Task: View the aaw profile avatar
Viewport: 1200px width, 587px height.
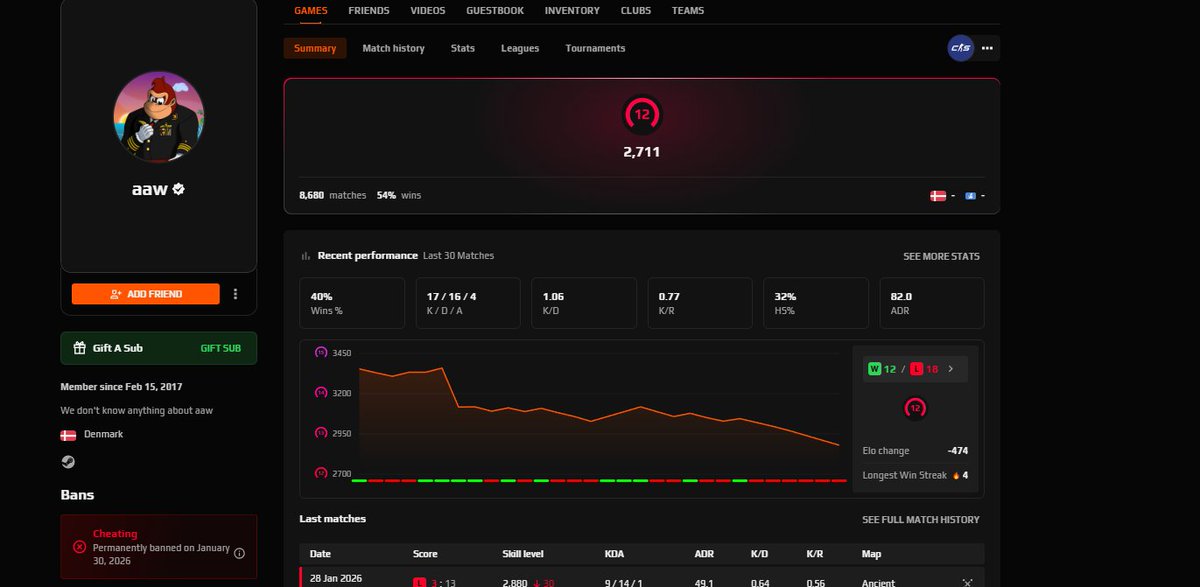Action: (159, 116)
